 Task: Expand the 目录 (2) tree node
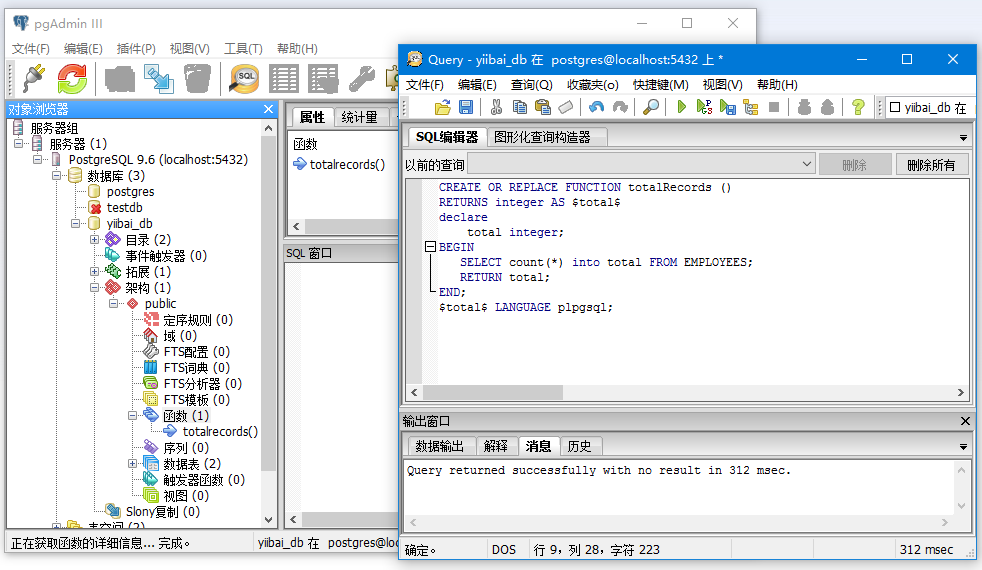tap(95, 240)
